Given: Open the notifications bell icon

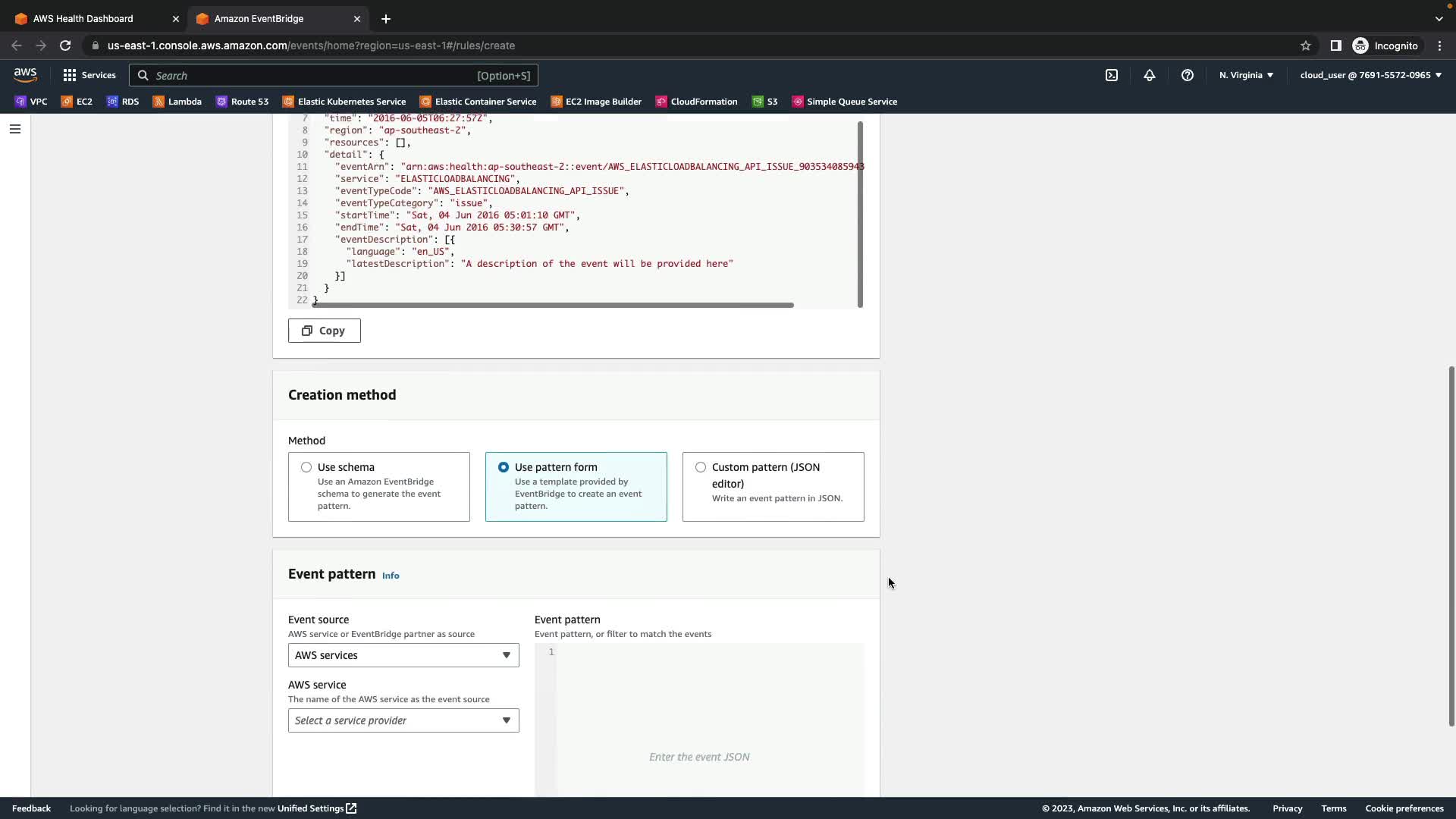Looking at the screenshot, I should pyautogui.click(x=1149, y=75).
